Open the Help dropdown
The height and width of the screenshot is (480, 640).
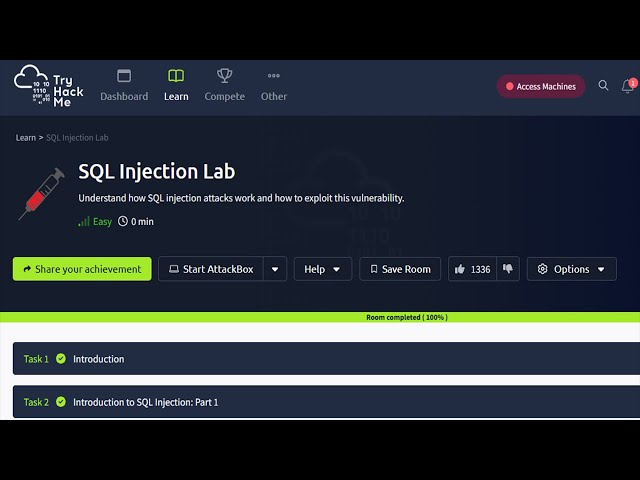coord(322,269)
